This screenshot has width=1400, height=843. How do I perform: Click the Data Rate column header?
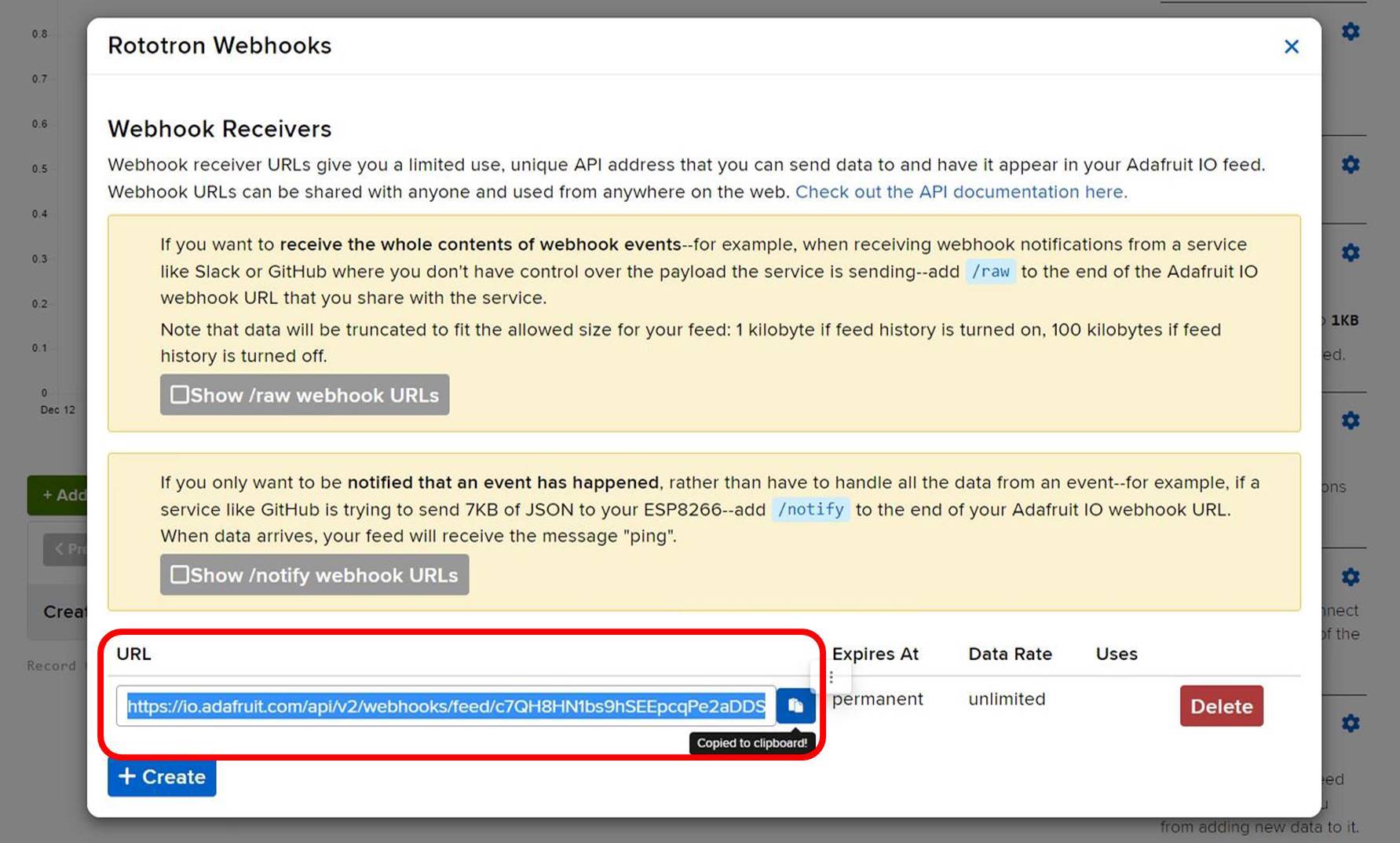click(x=1010, y=654)
